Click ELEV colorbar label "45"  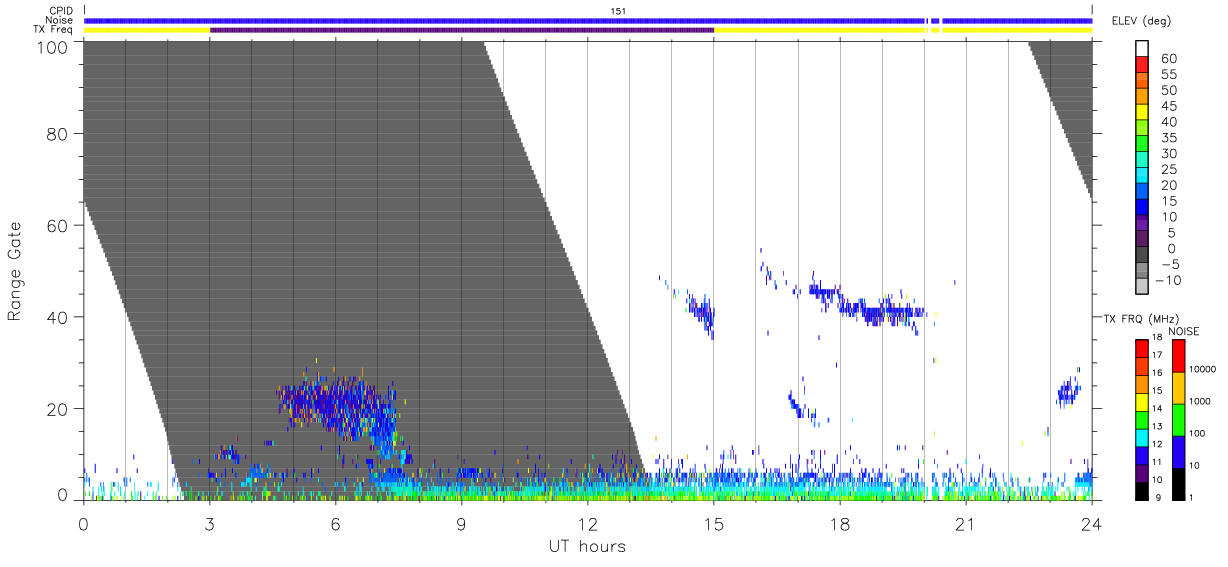tap(1167, 106)
